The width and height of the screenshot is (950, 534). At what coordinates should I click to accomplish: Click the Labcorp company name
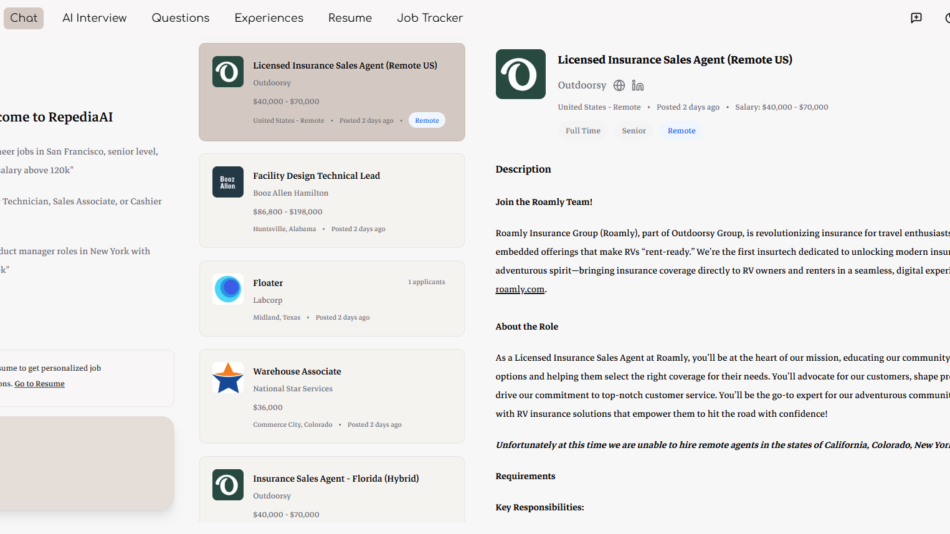click(268, 300)
